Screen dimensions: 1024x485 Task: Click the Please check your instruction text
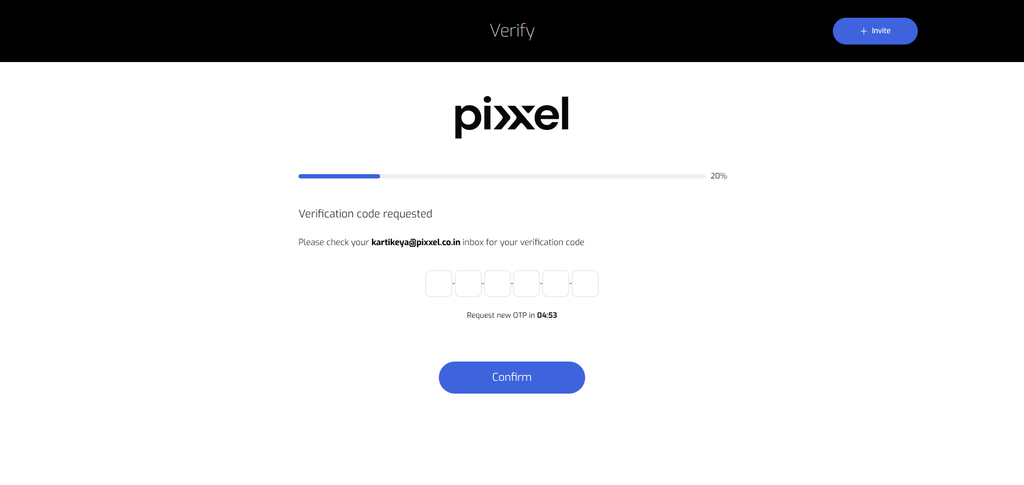pos(334,242)
